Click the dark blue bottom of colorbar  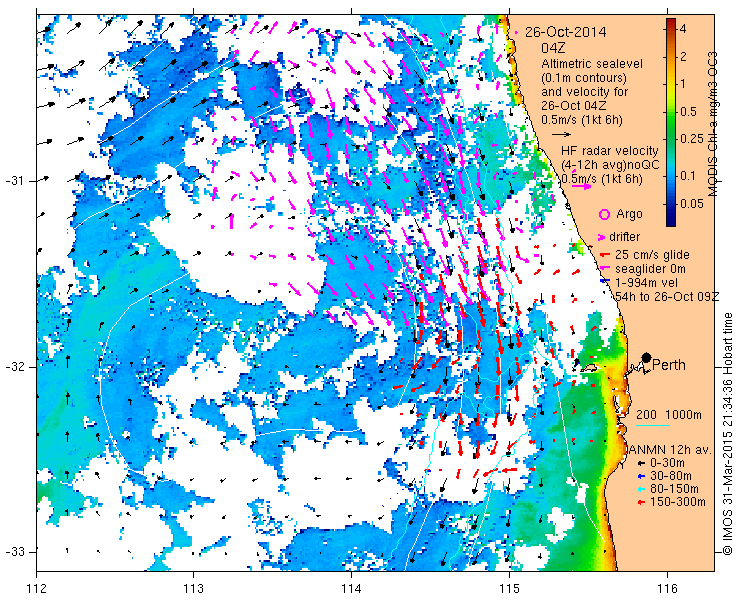pyautogui.click(x=671, y=222)
